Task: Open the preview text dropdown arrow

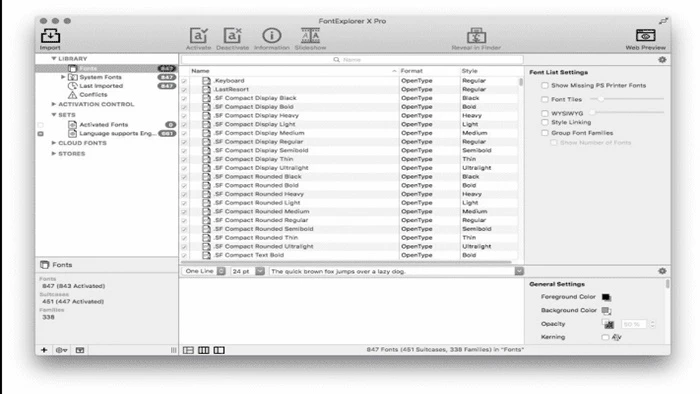Action: point(519,271)
